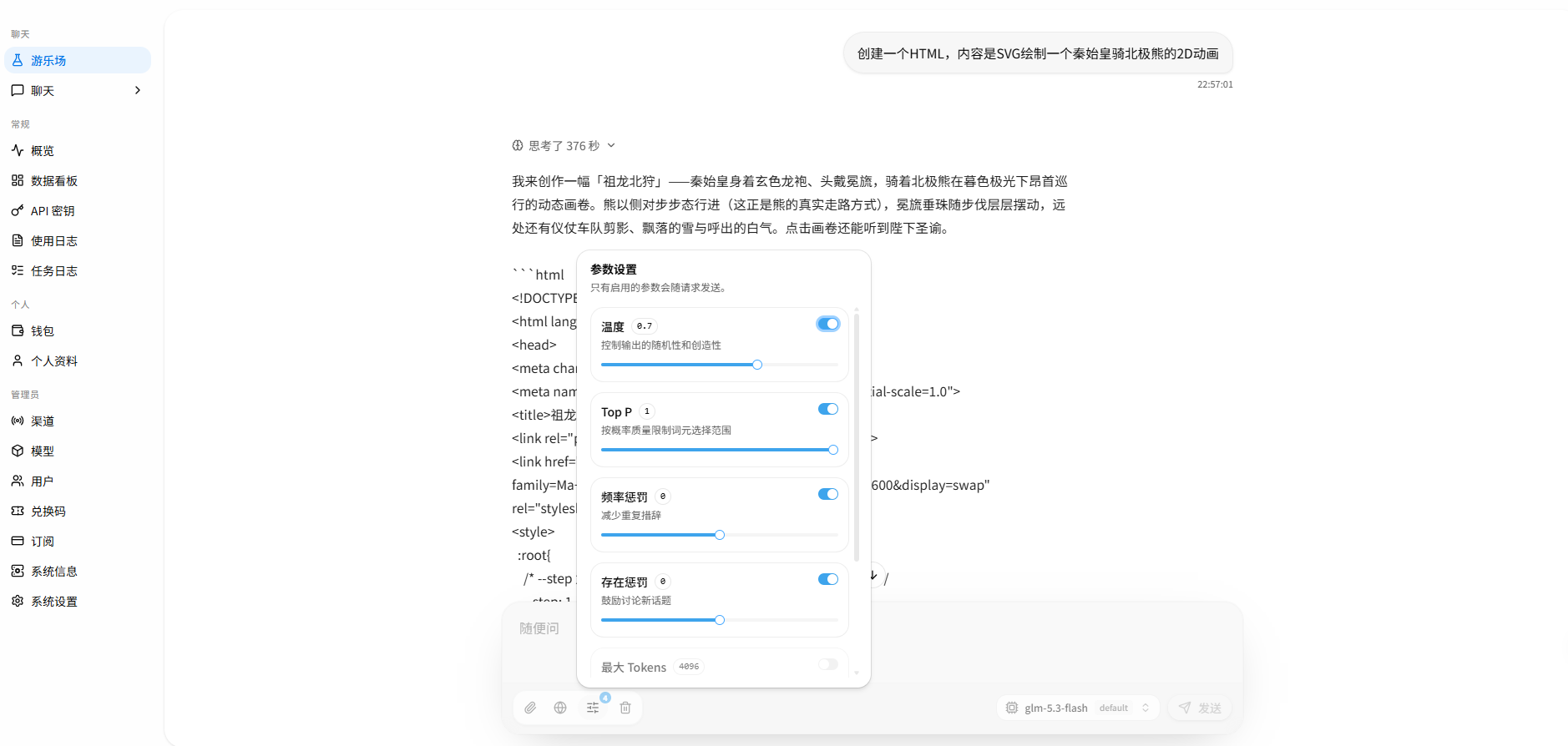
Task: Click the 参数设置 panel title
Action: click(614, 270)
